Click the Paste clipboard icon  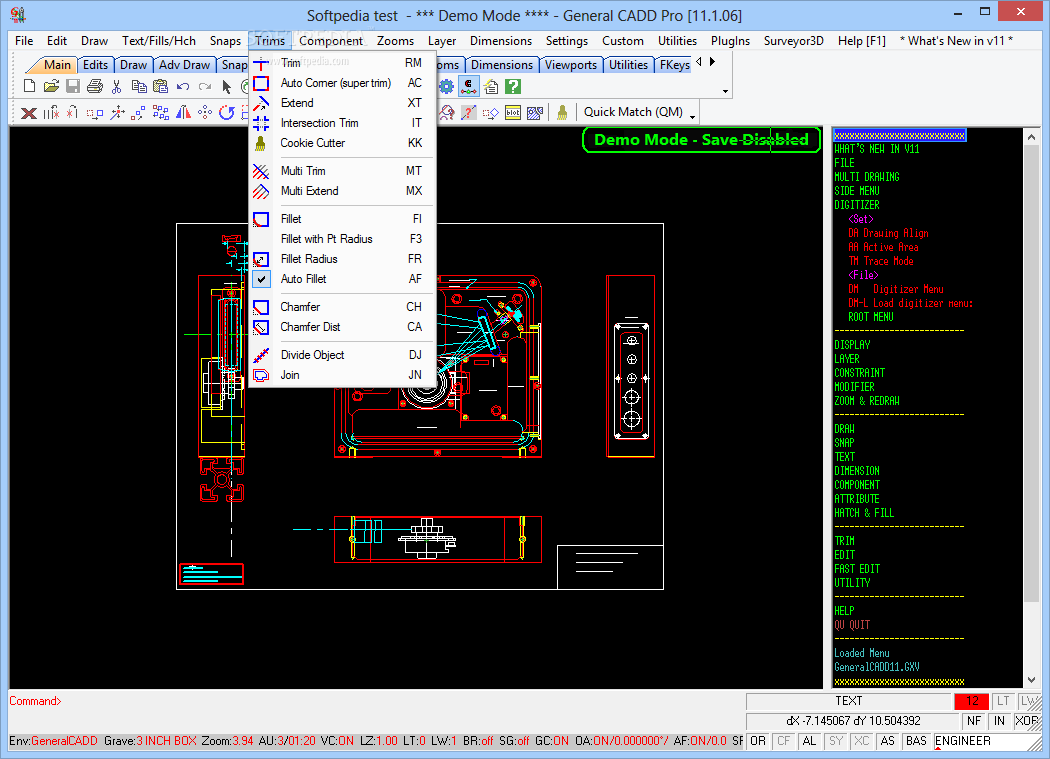pyautogui.click(x=160, y=86)
